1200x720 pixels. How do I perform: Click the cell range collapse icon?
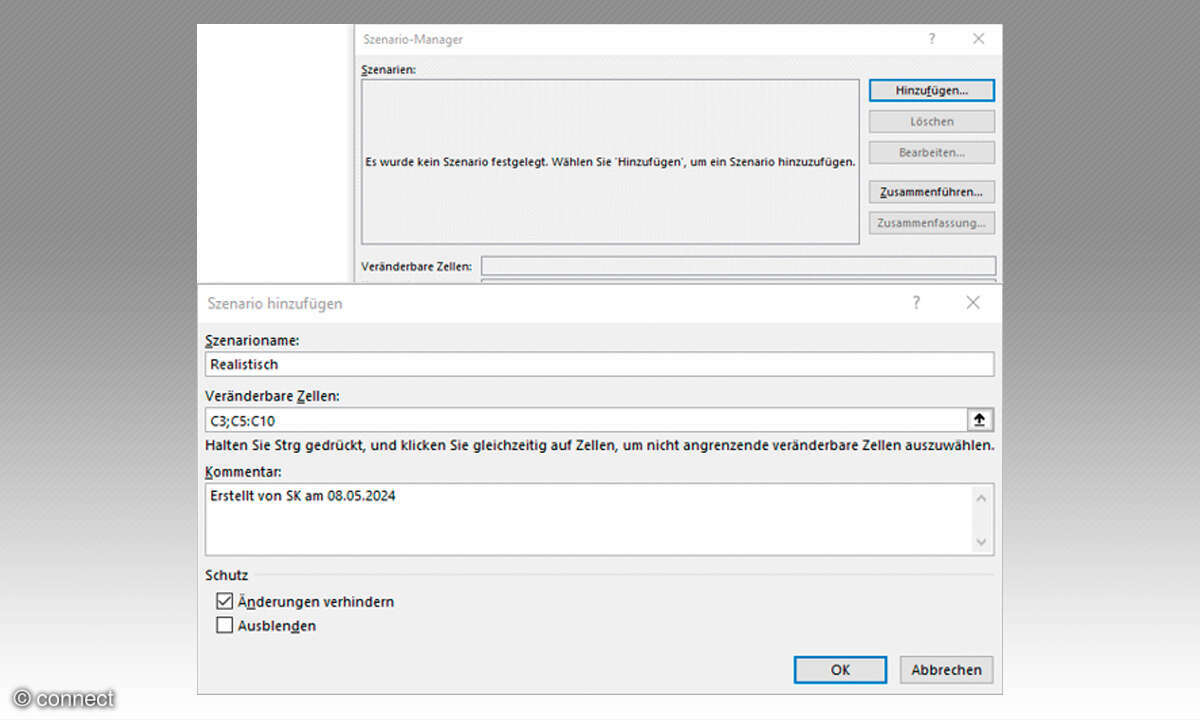[980, 420]
